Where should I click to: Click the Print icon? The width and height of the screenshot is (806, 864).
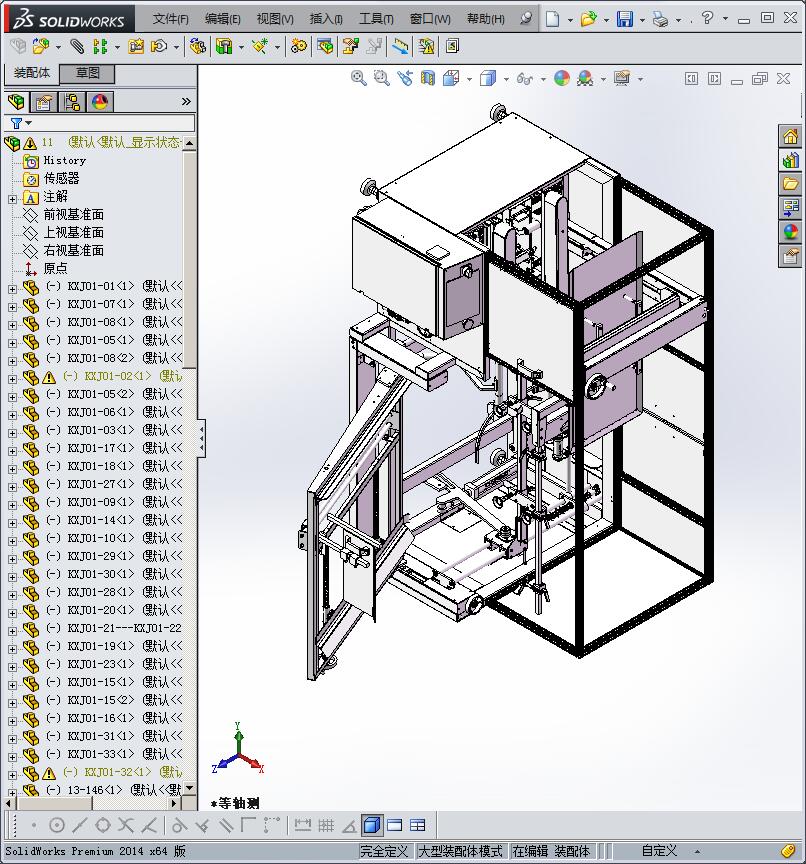pos(660,19)
